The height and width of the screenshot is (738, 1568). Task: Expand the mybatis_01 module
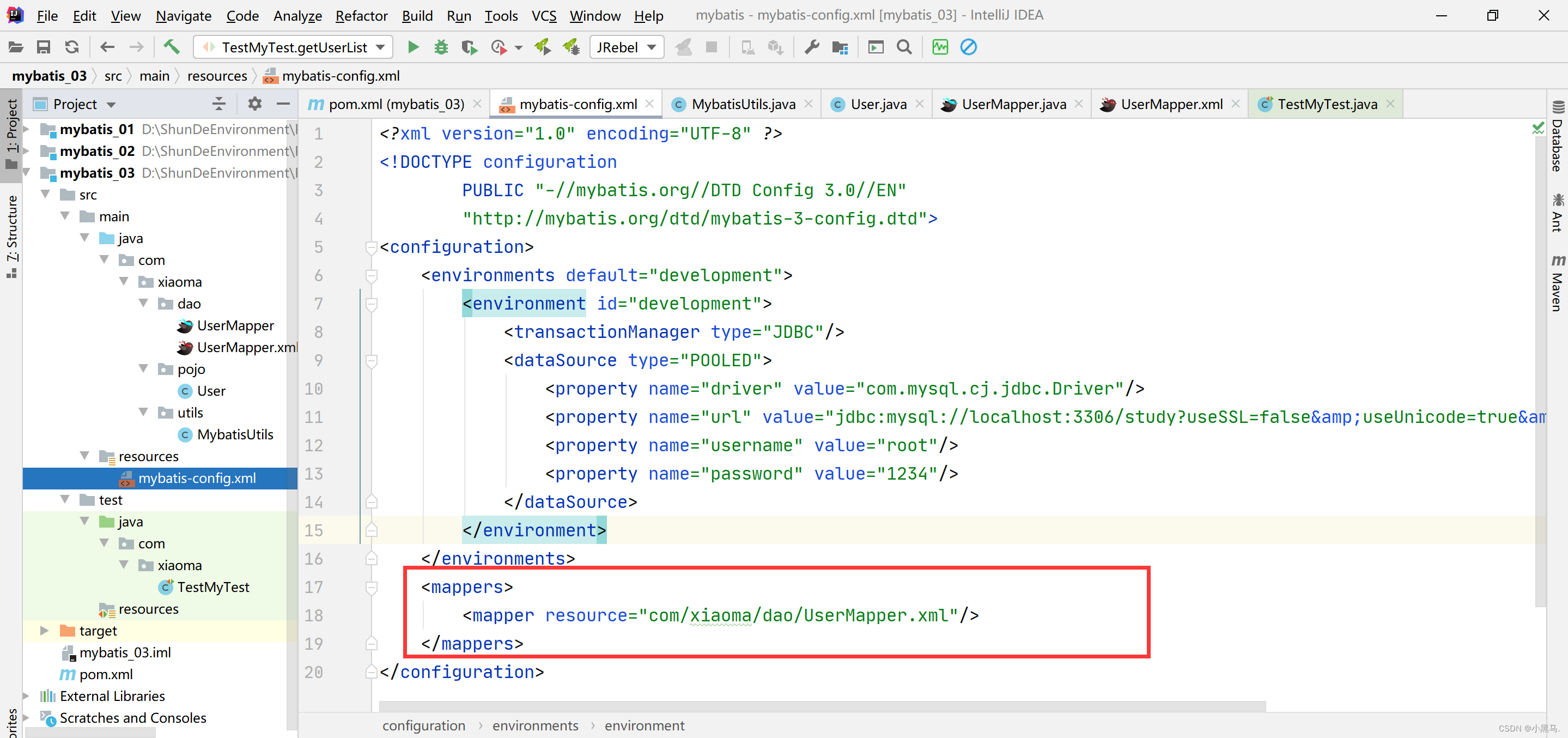(x=27, y=129)
